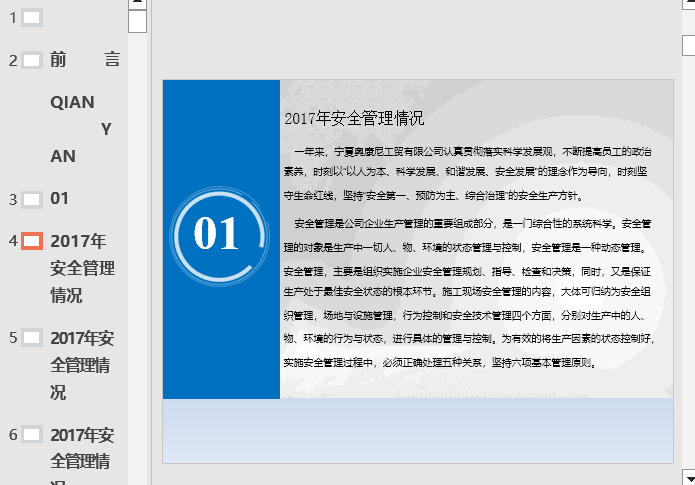Click the outline pane scrollbar thumb

(137, 21)
